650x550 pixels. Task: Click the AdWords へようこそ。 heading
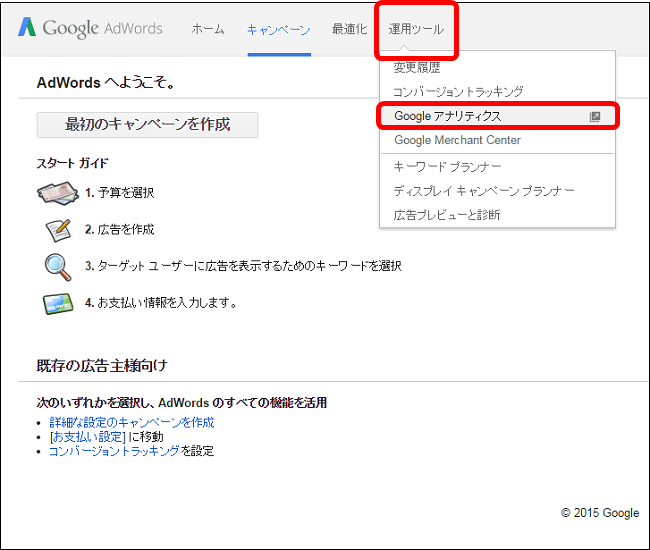tap(106, 82)
